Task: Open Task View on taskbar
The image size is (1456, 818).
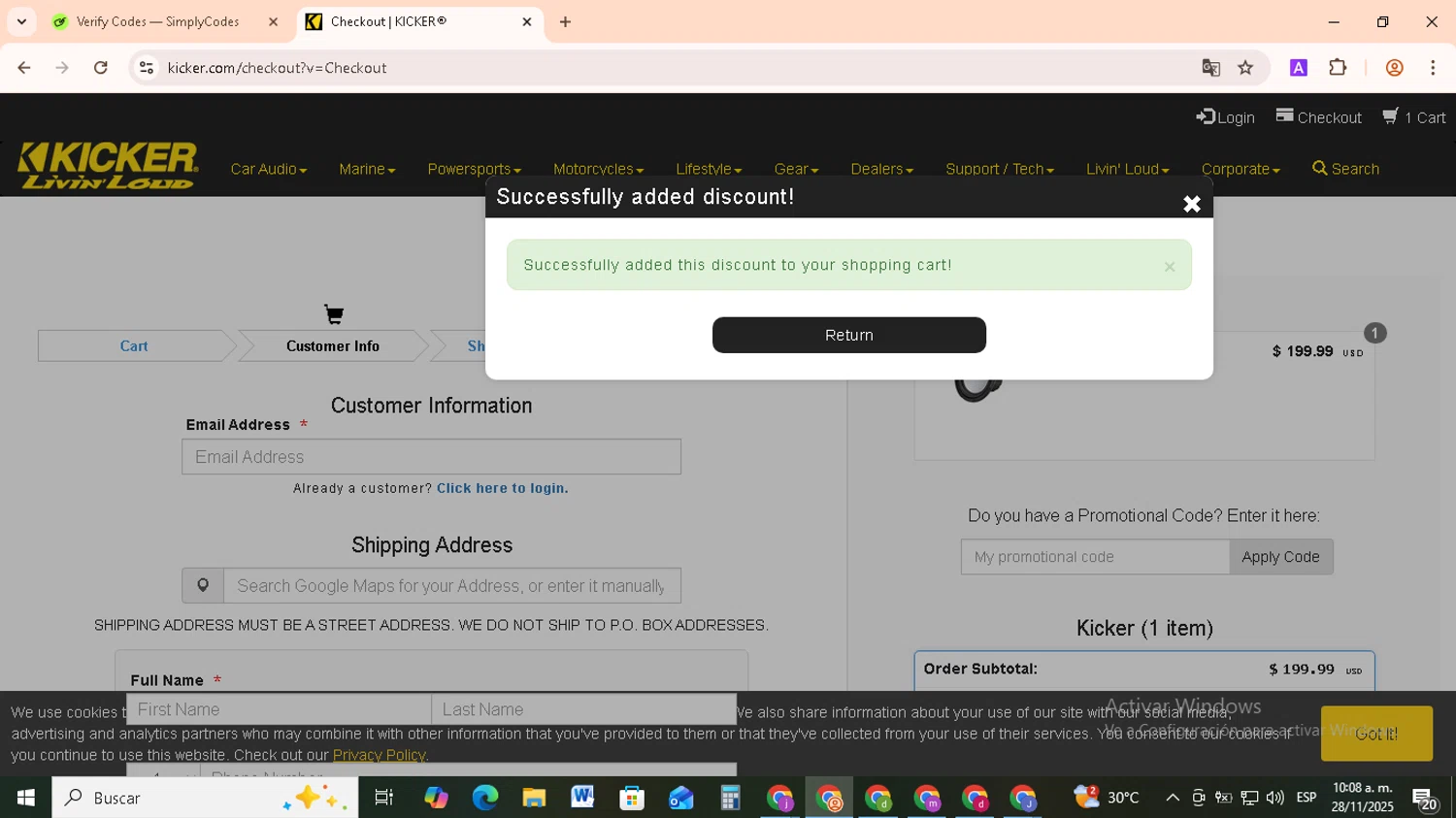Action: (x=383, y=798)
